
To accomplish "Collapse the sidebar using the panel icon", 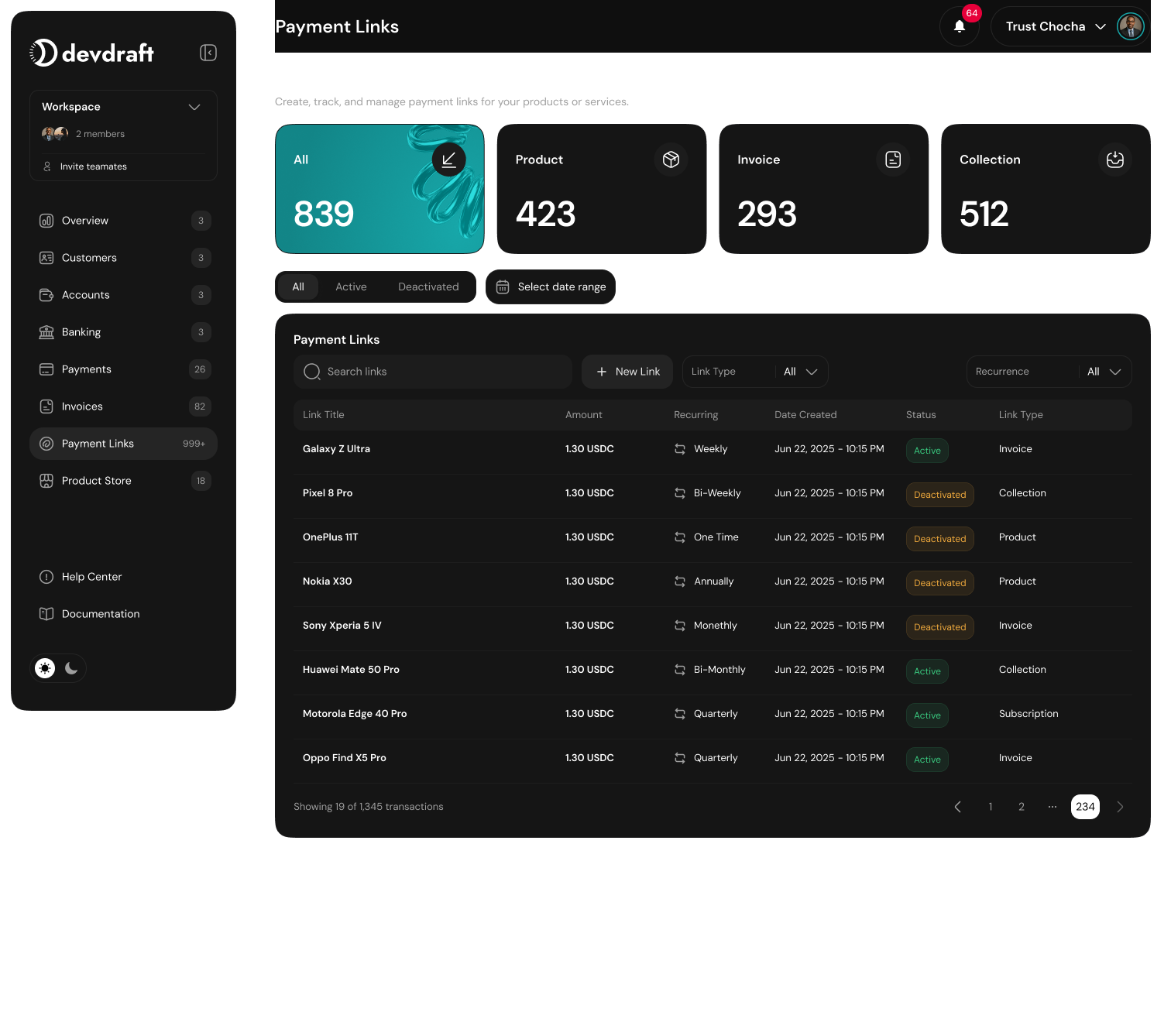I will (x=208, y=52).
